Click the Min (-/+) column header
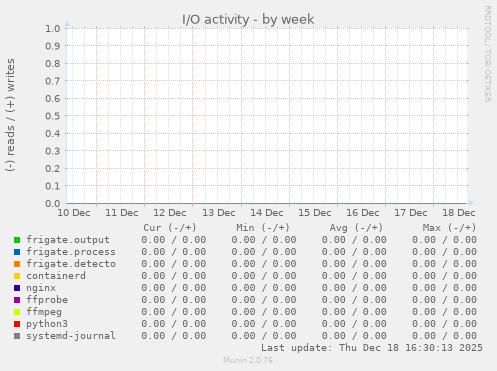The width and height of the screenshot is (497, 371). (x=263, y=228)
